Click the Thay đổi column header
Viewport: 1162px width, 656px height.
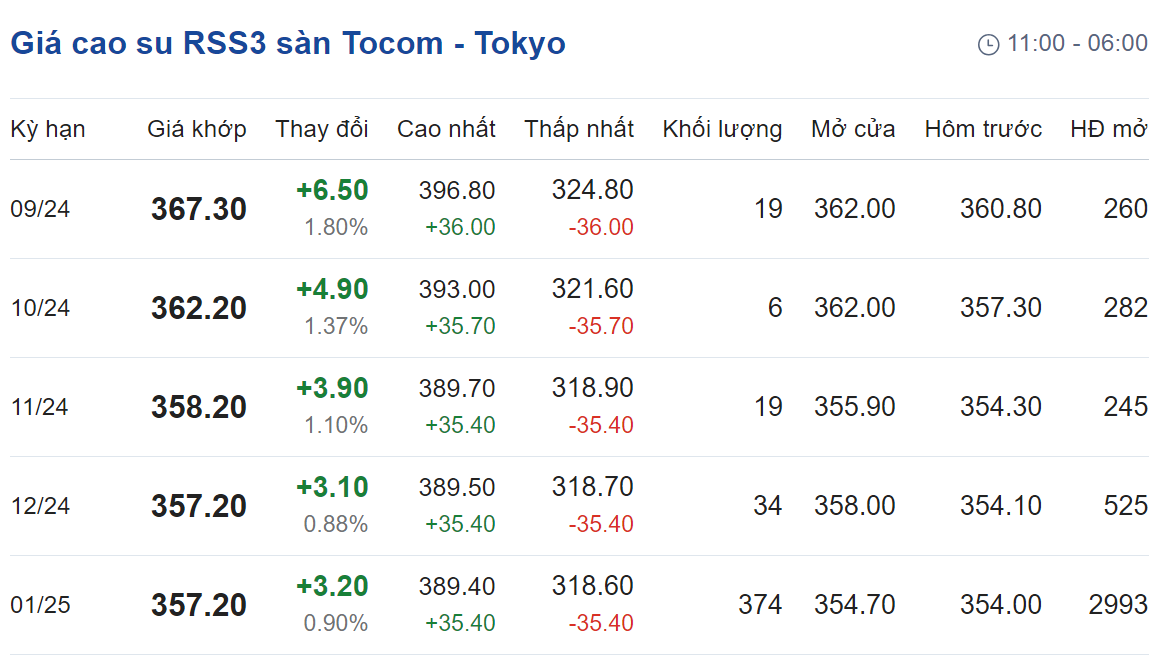coord(322,129)
